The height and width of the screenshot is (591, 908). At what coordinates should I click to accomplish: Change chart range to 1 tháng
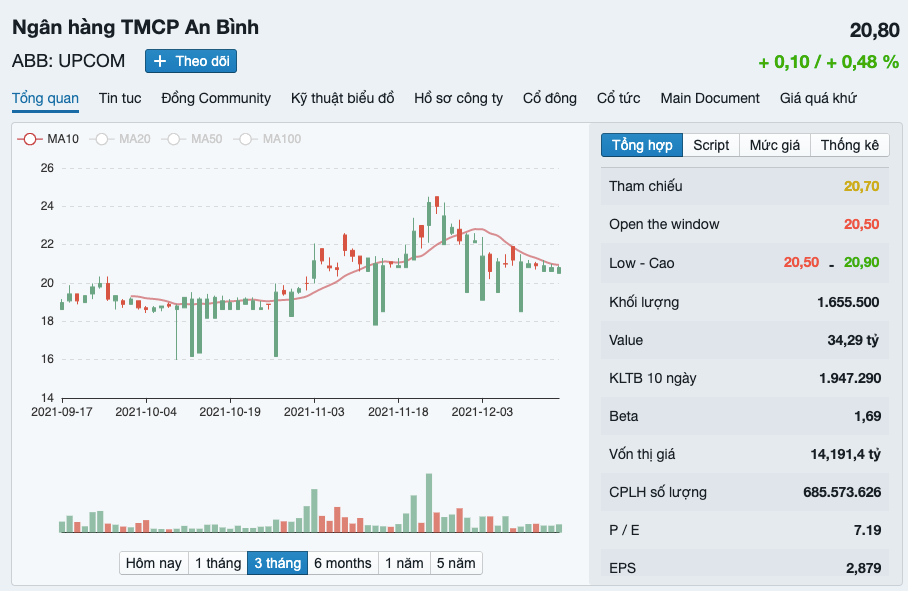(217, 563)
